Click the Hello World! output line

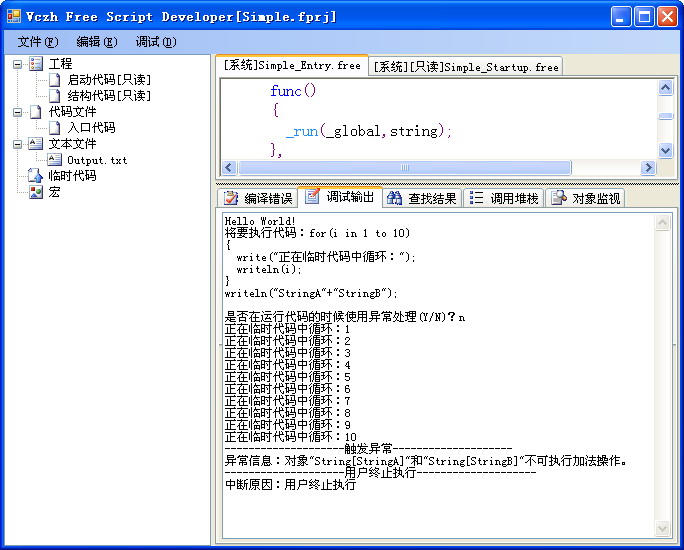click(260, 221)
